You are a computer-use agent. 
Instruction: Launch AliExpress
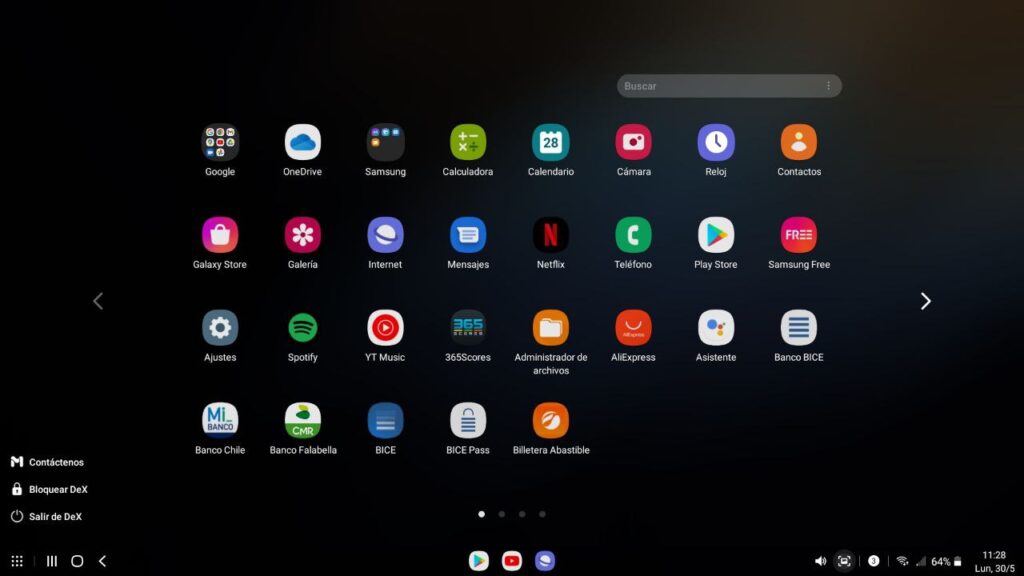point(632,329)
